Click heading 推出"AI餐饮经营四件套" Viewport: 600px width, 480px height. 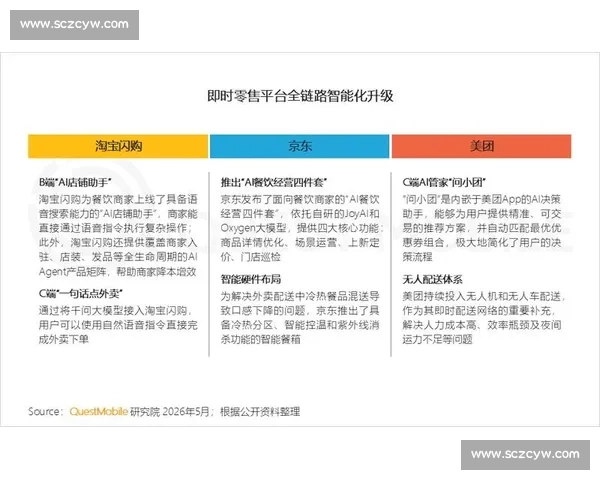(x=274, y=182)
